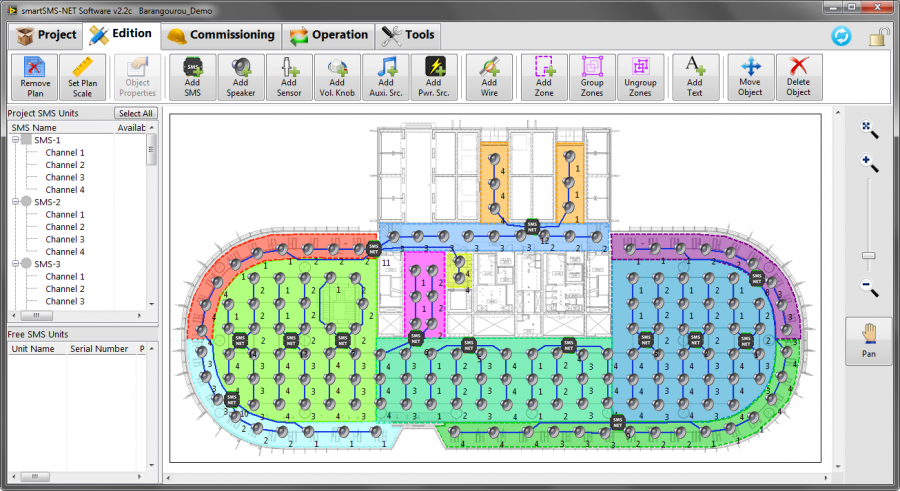Switch to the Commissioning tab
Image resolution: width=900 pixels, height=491 pixels.
(220, 35)
